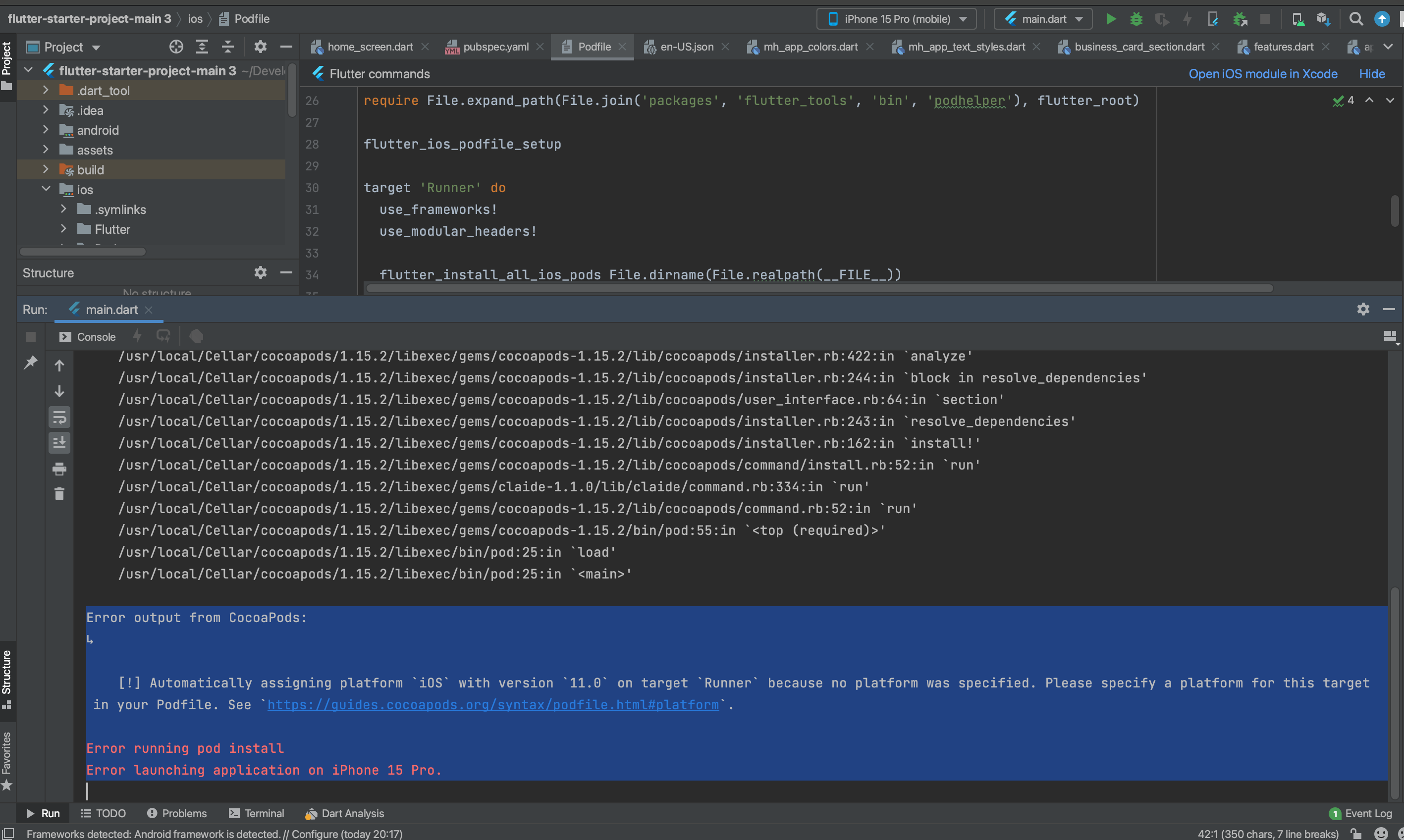This screenshot has width=1404, height=840.
Task: Click the trash icon to clear console
Action: pos(59,494)
